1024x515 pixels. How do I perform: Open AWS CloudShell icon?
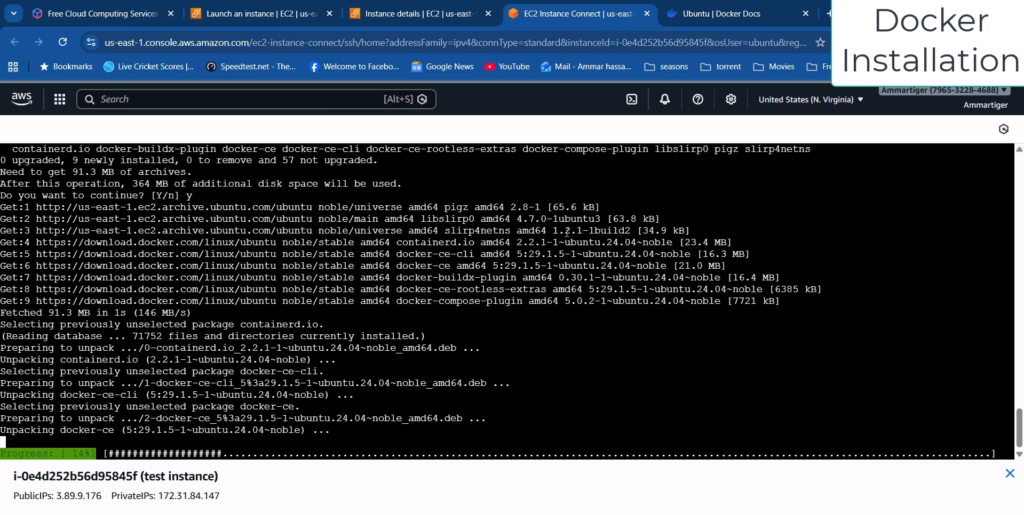click(x=632, y=99)
